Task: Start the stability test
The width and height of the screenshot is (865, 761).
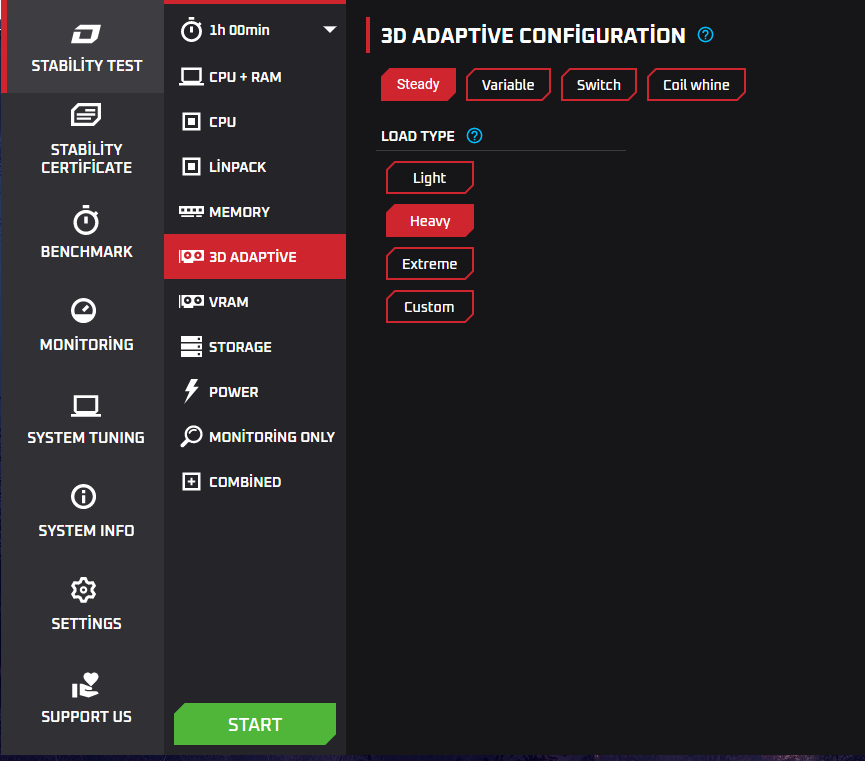Action: click(x=255, y=724)
